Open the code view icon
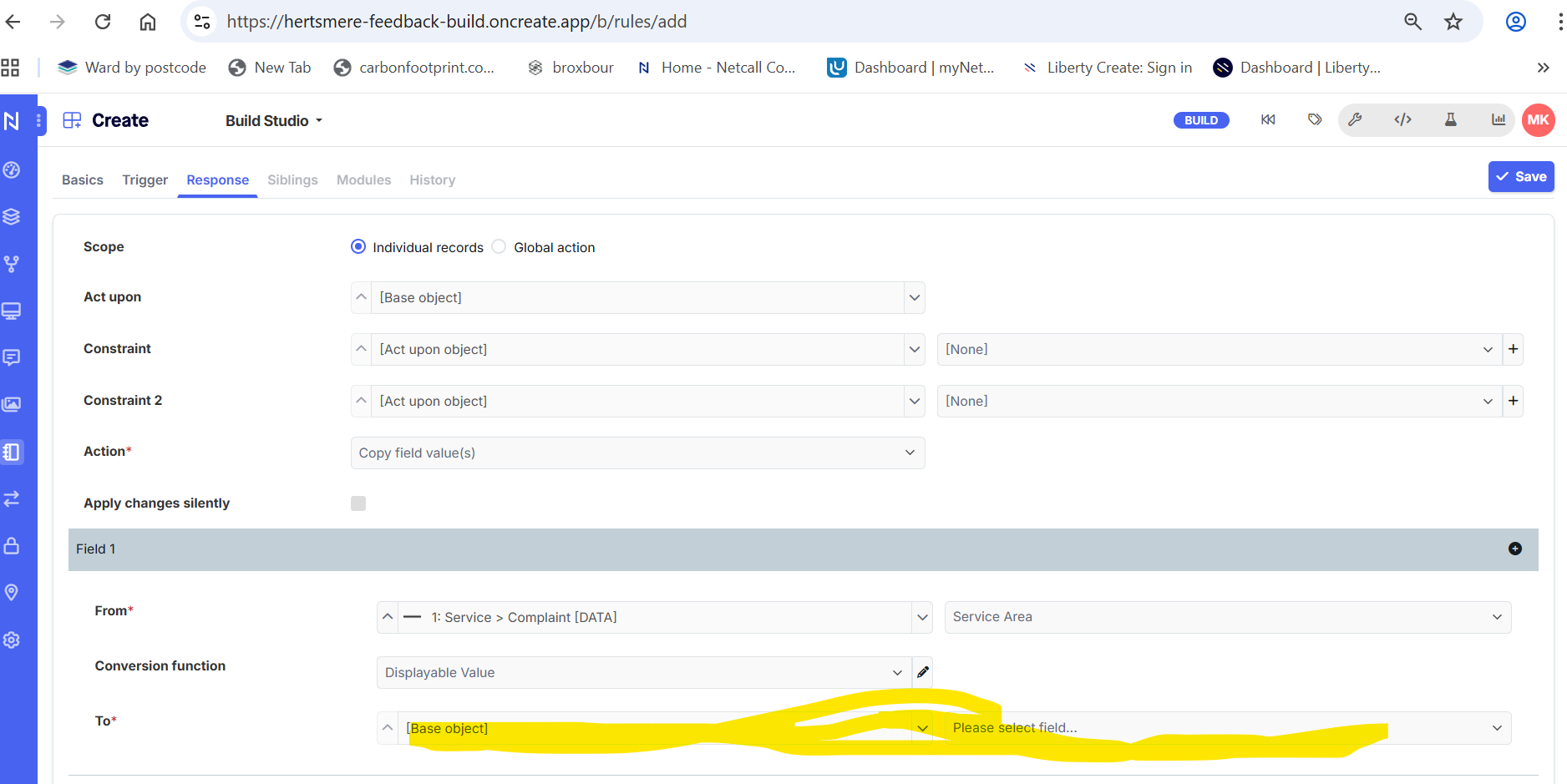 coord(1402,120)
